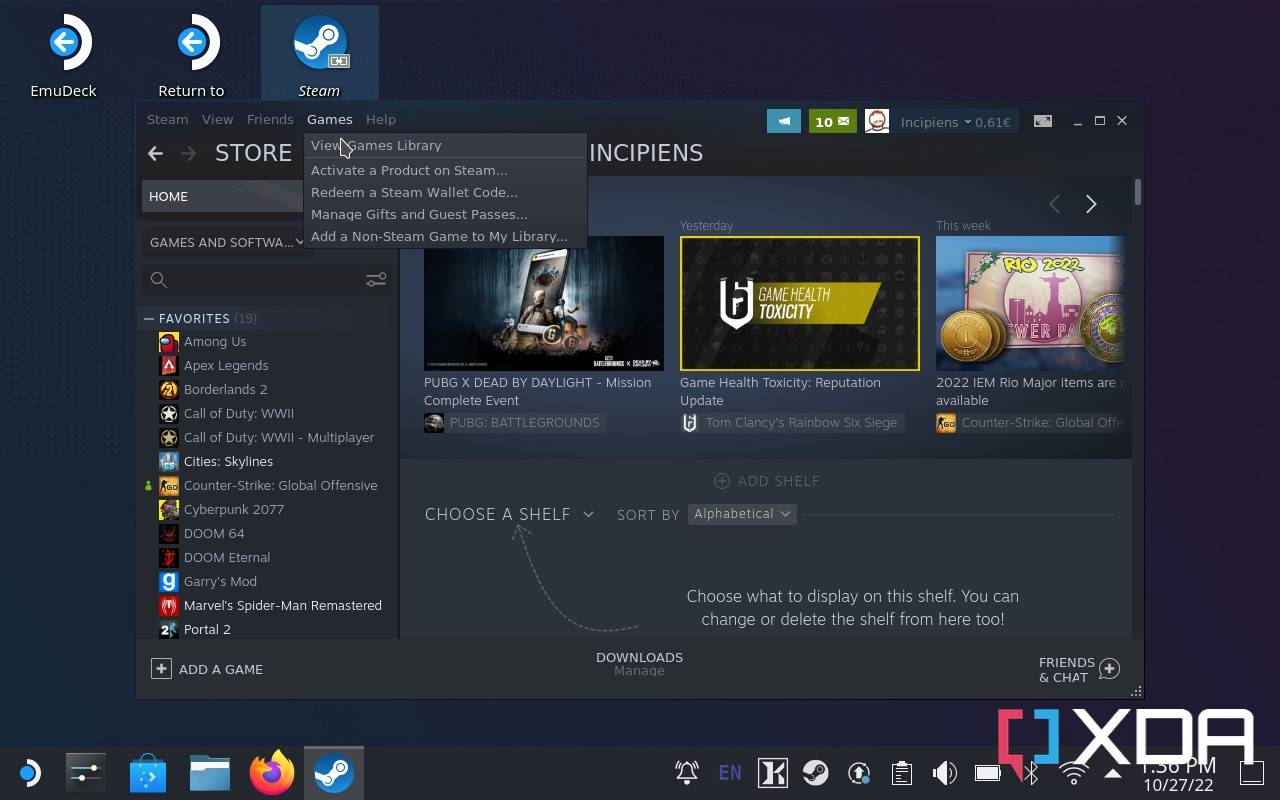Click the HOME library button
Viewport: 1280px width, 800px height.
pos(223,196)
